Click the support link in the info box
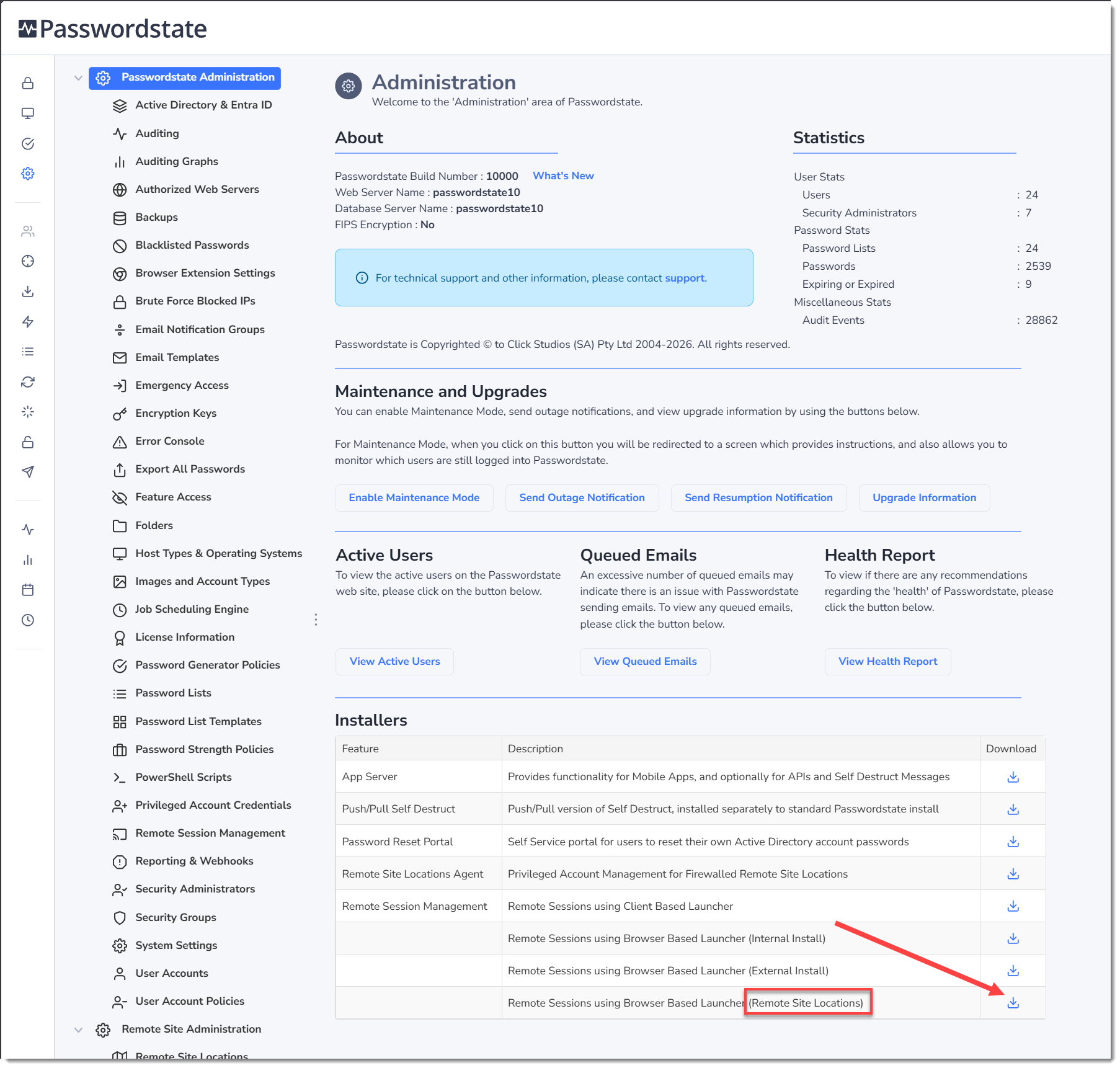 pyautogui.click(x=685, y=278)
